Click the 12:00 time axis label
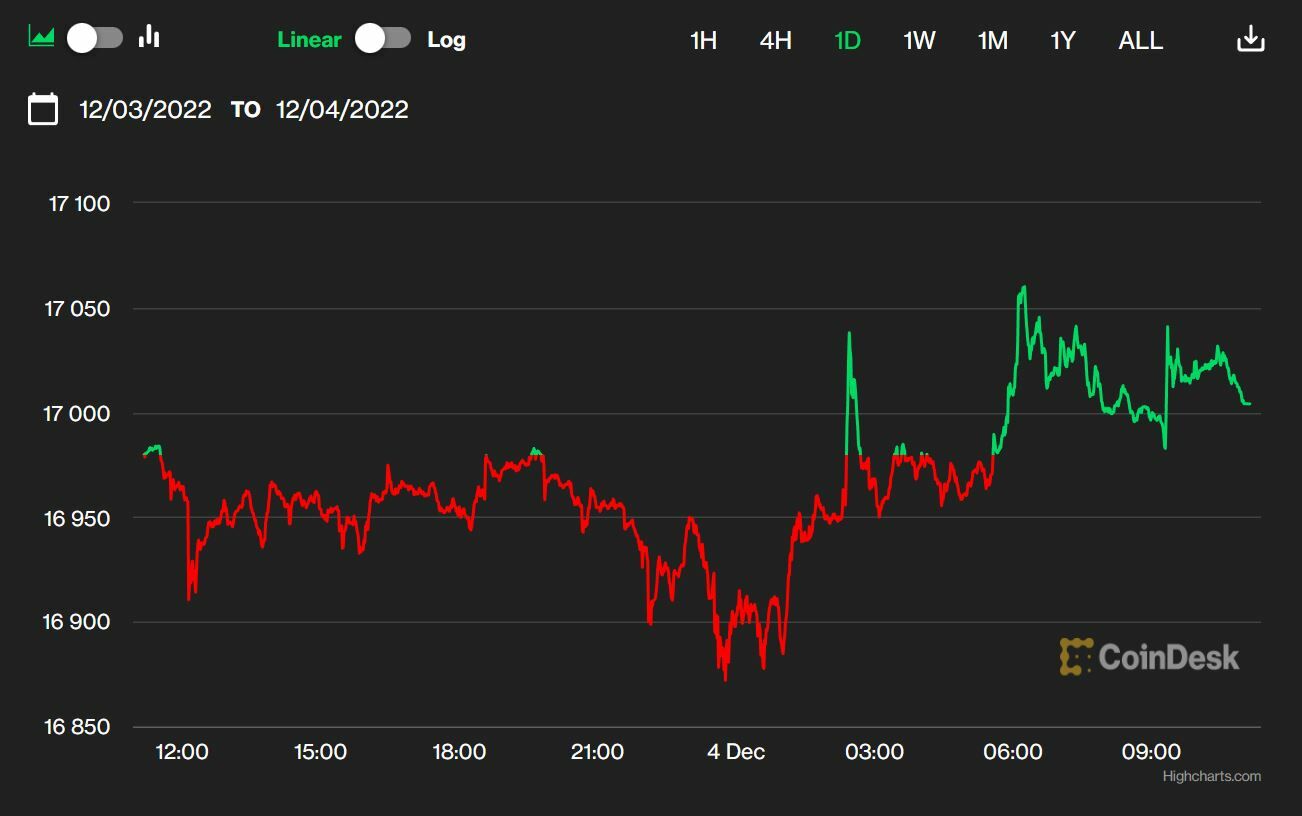1302x816 pixels. tap(182, 752)
